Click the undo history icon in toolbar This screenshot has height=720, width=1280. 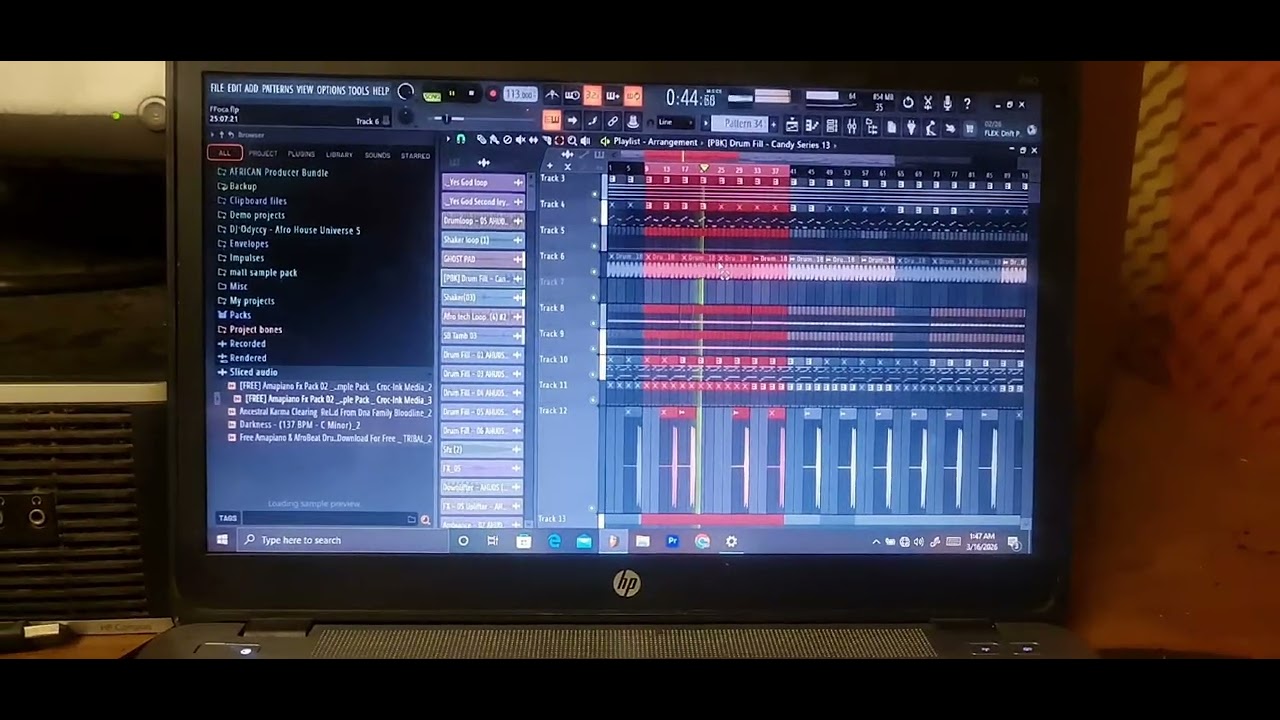907,102
